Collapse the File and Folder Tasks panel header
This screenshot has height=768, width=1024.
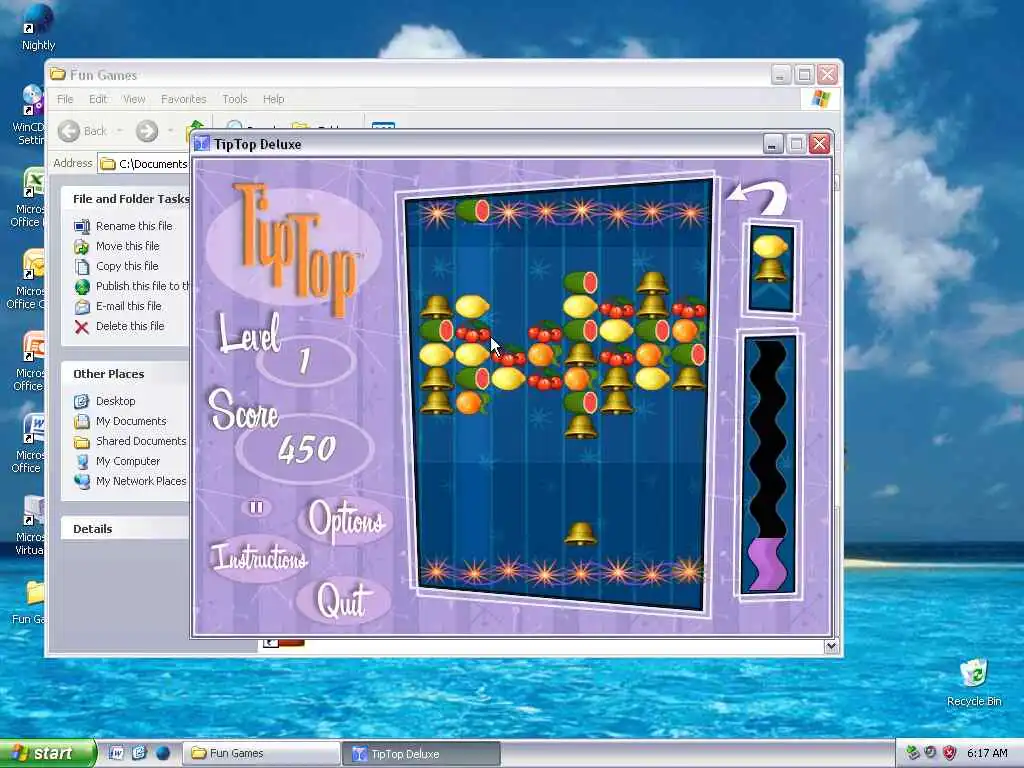(x=125, y=199)
